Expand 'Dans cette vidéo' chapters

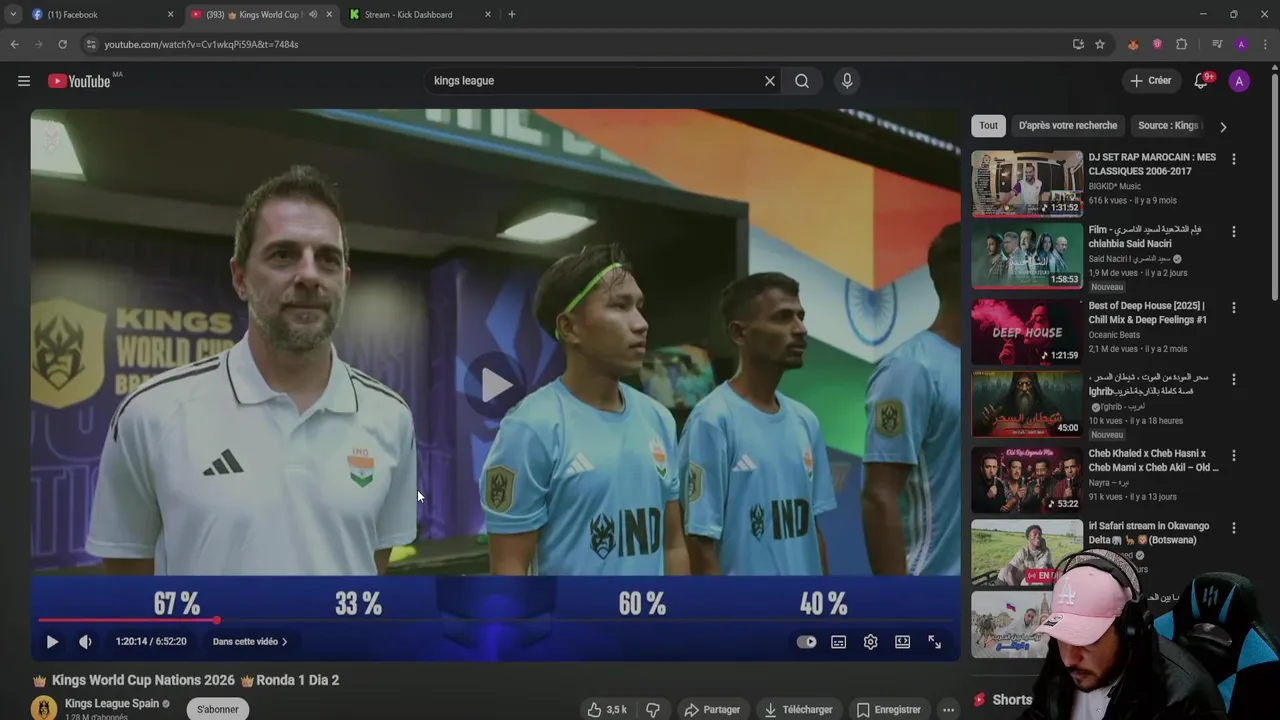(x=250, y=642)
